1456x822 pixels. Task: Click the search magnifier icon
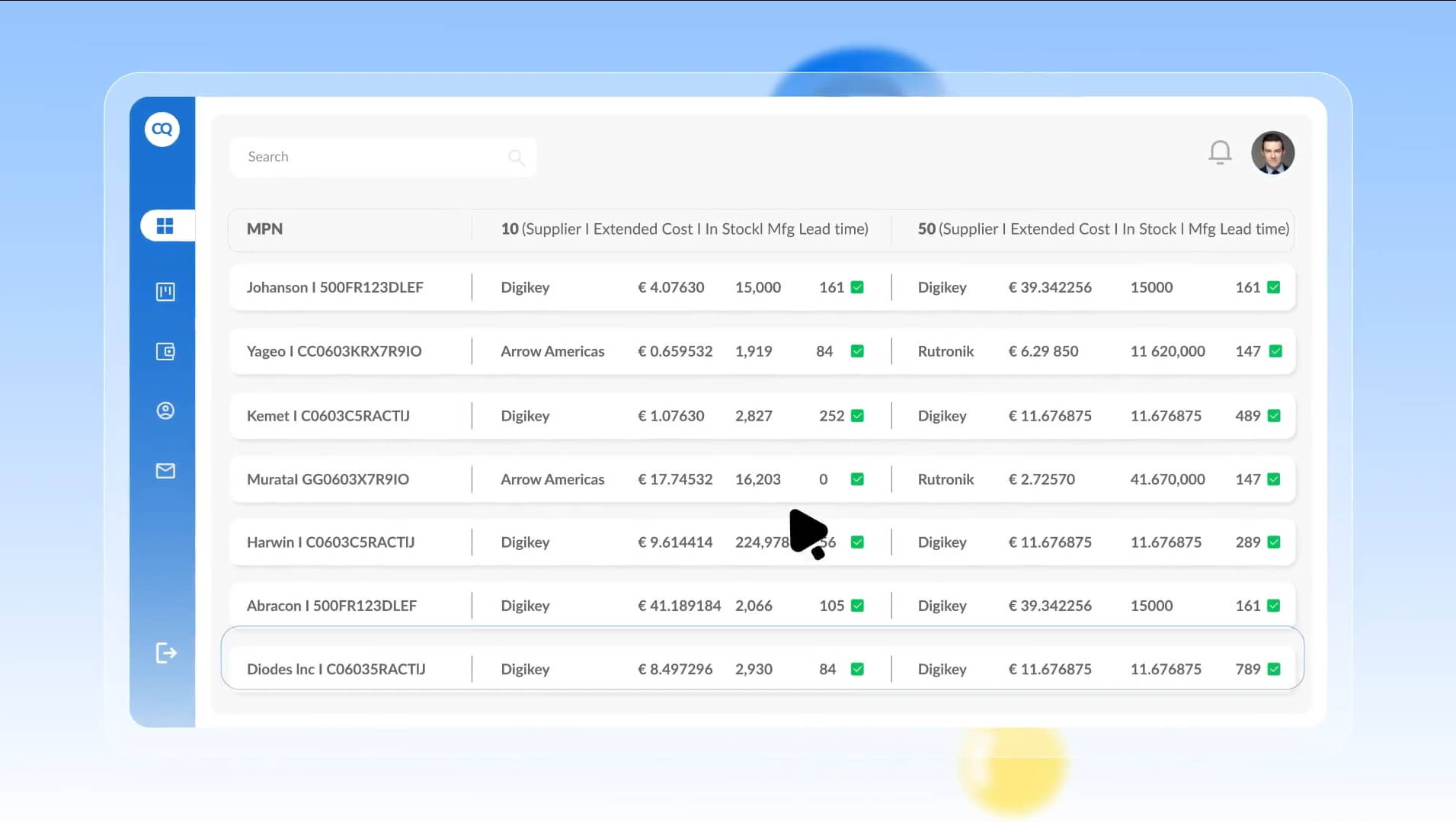[x=516, y=157]
